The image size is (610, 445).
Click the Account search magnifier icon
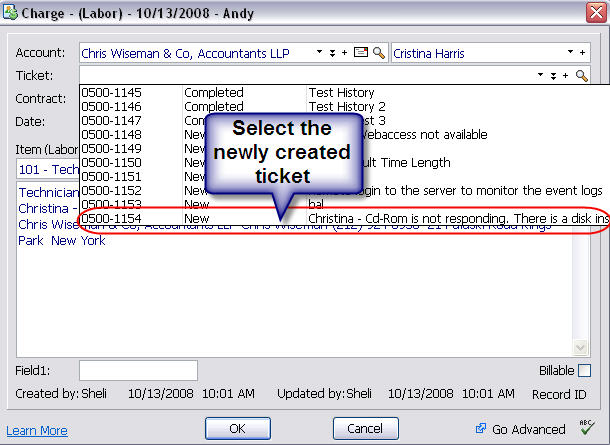coord(379,52)
